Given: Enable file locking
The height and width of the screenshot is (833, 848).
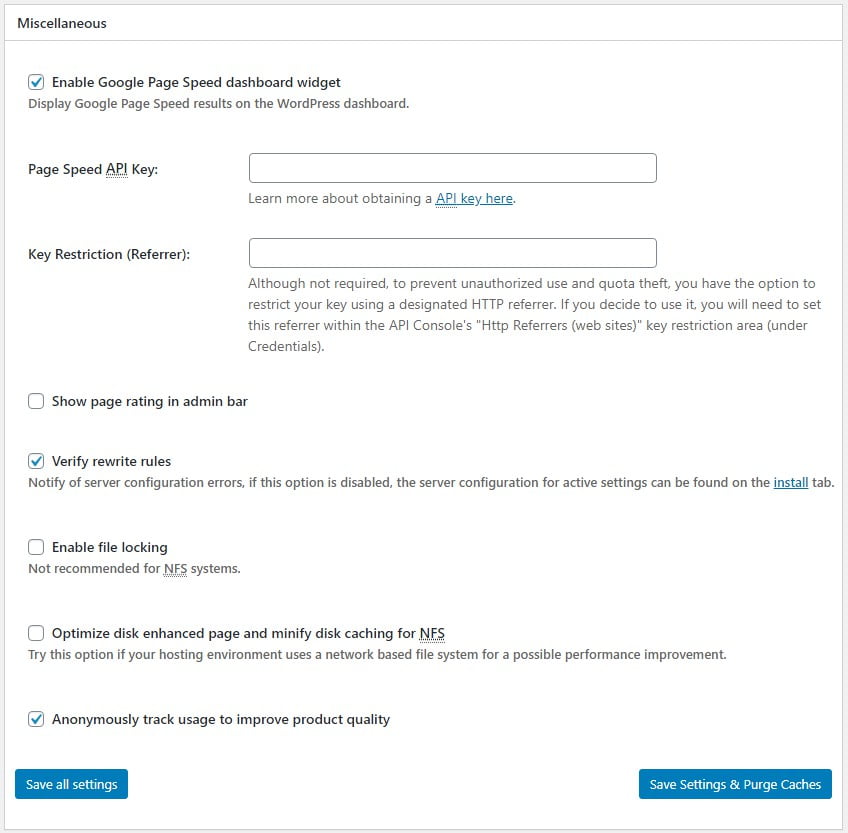Looking at the screenshot, I should (x=36, y=547).
